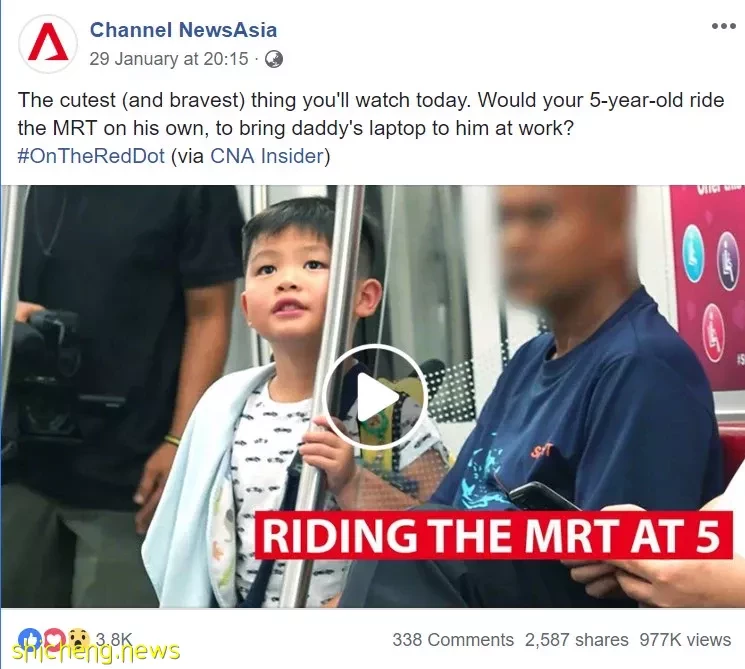The width and height of the screenshot is (745, 669).
Task: Open the #OnTheRedDot hashtag link
Action: [x=91, y=156]
